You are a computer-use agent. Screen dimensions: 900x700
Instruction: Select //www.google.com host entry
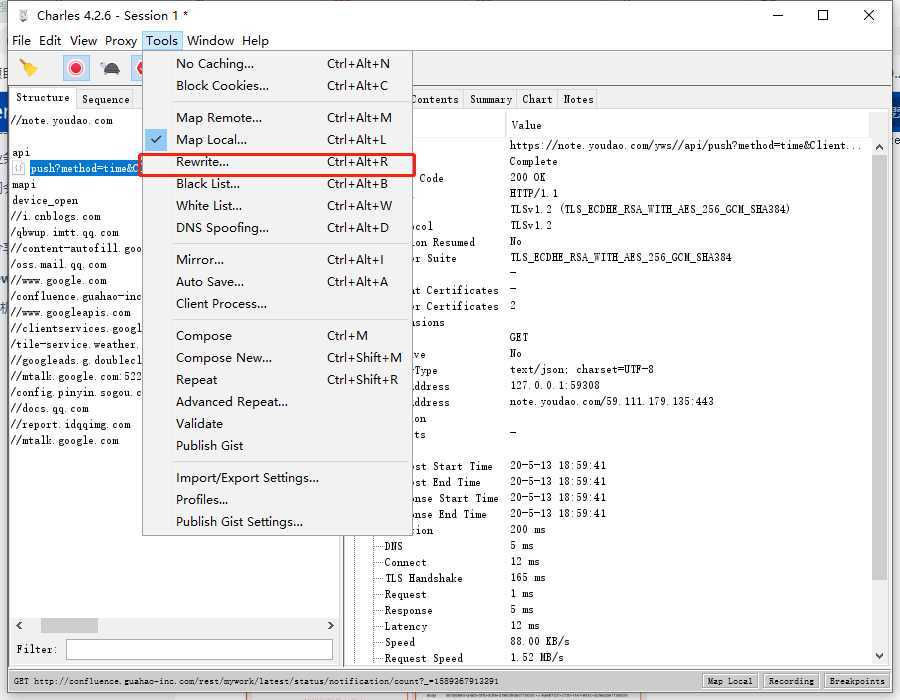click(x=59, y=281)
